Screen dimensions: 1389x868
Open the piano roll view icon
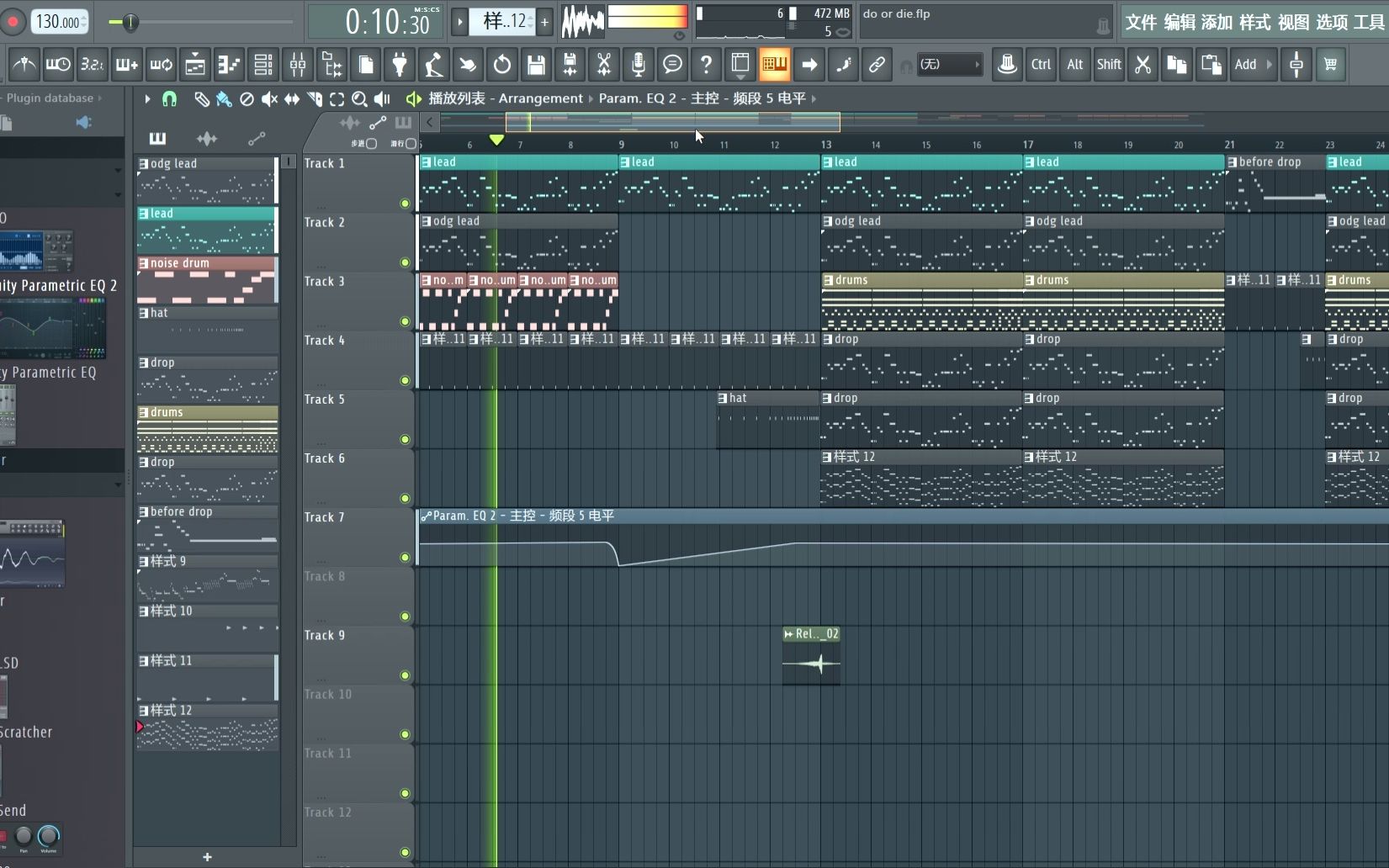tap(229, 64)
